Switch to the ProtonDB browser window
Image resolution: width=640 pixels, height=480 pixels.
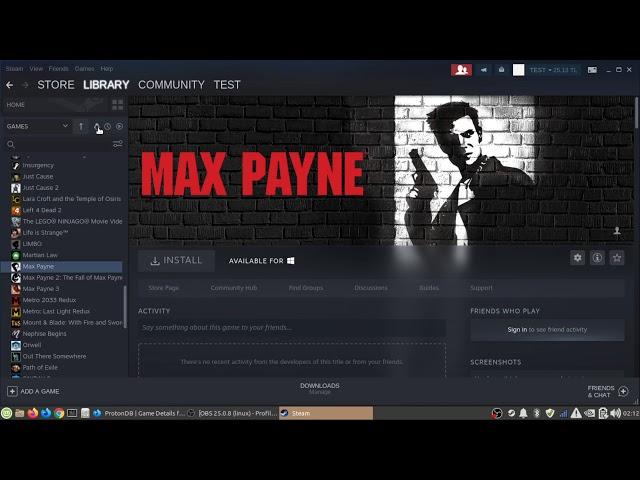pos(139,413)
